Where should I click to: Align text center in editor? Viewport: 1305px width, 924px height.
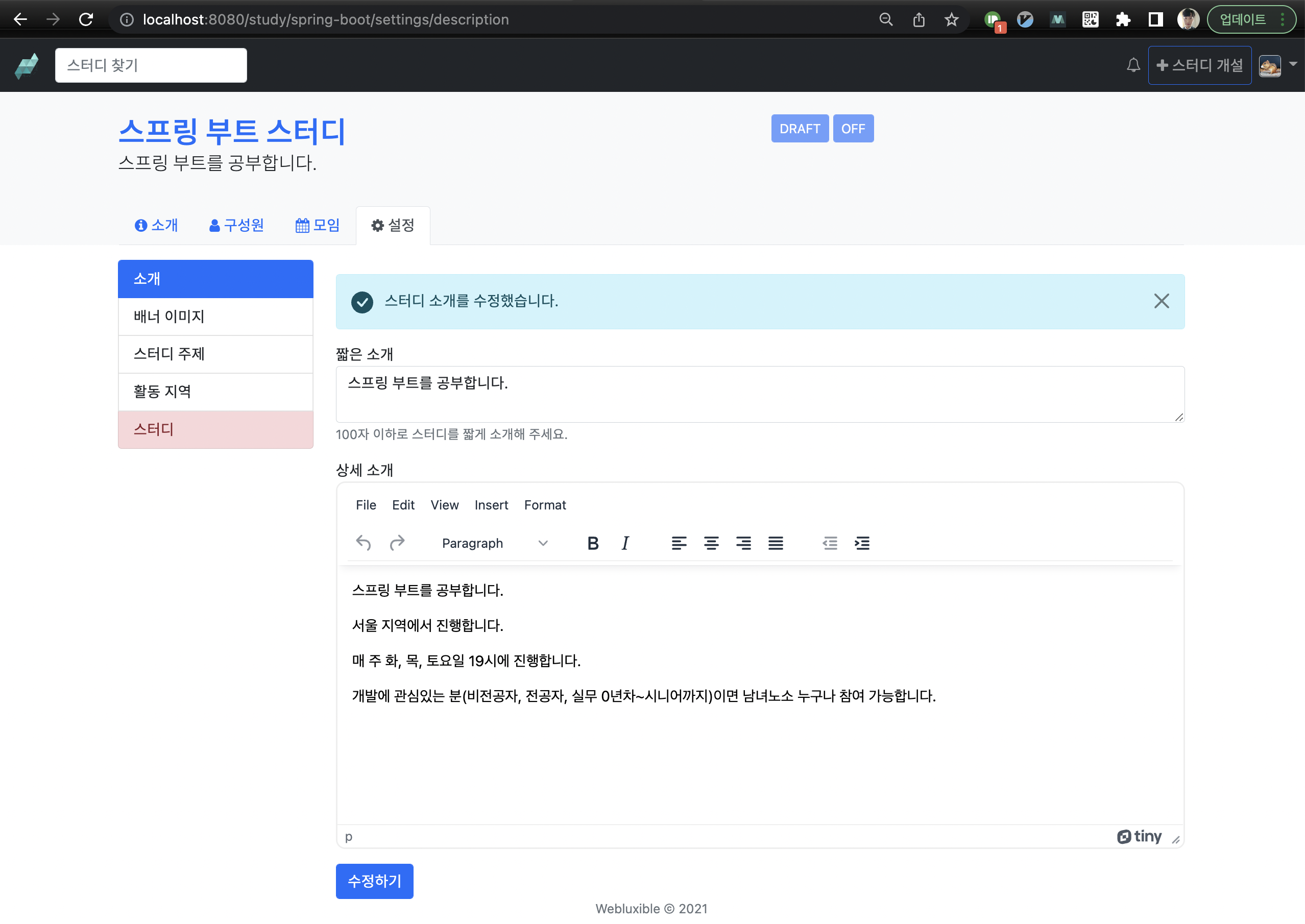(x=711, y=543)
